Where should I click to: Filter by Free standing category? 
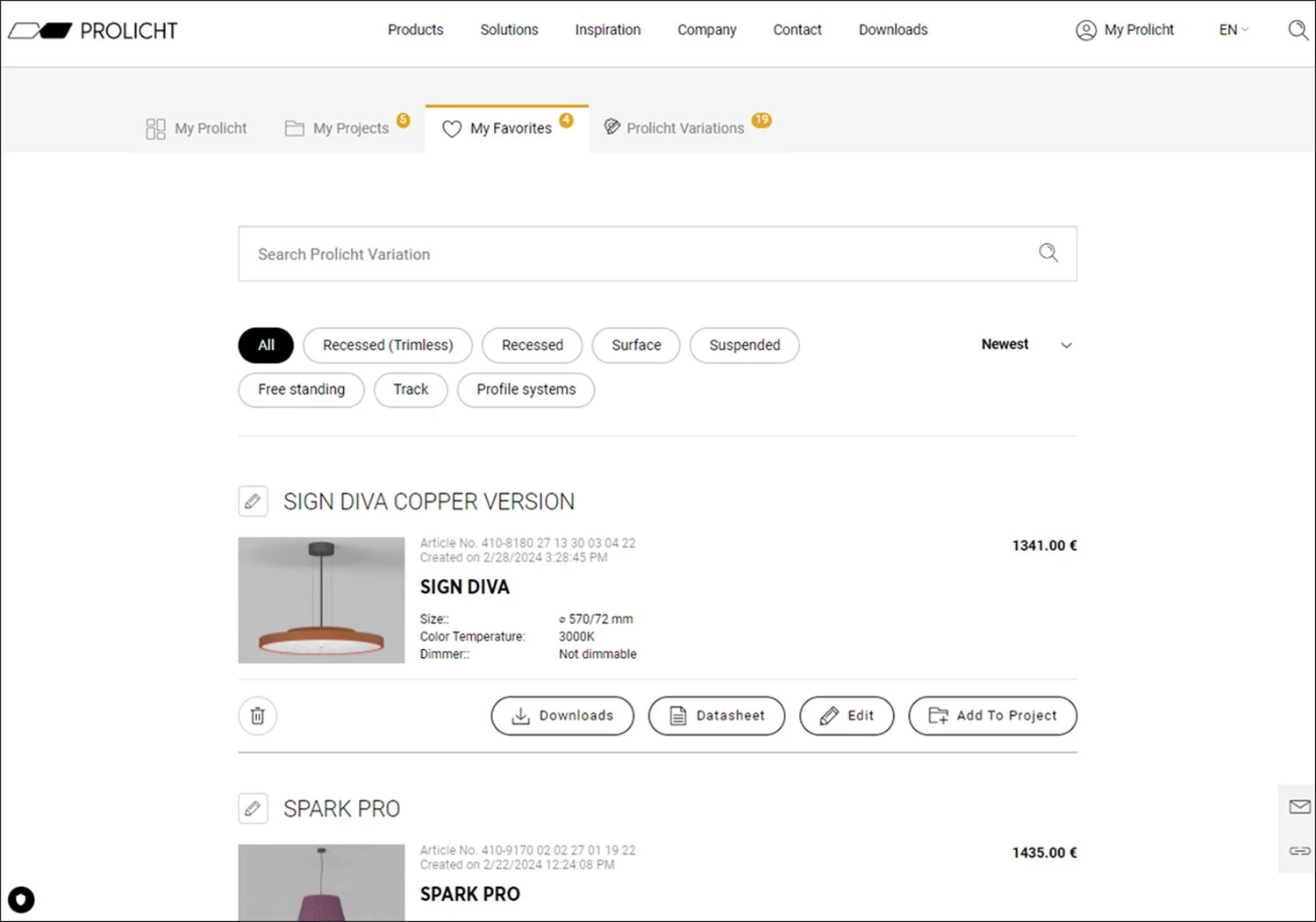[301, 390]
